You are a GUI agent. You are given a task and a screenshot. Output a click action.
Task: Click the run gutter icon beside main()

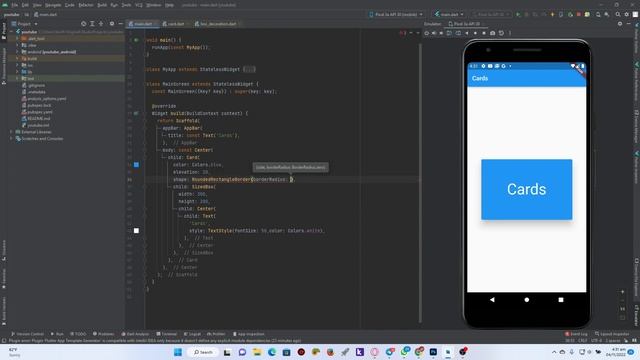[136, 40]
